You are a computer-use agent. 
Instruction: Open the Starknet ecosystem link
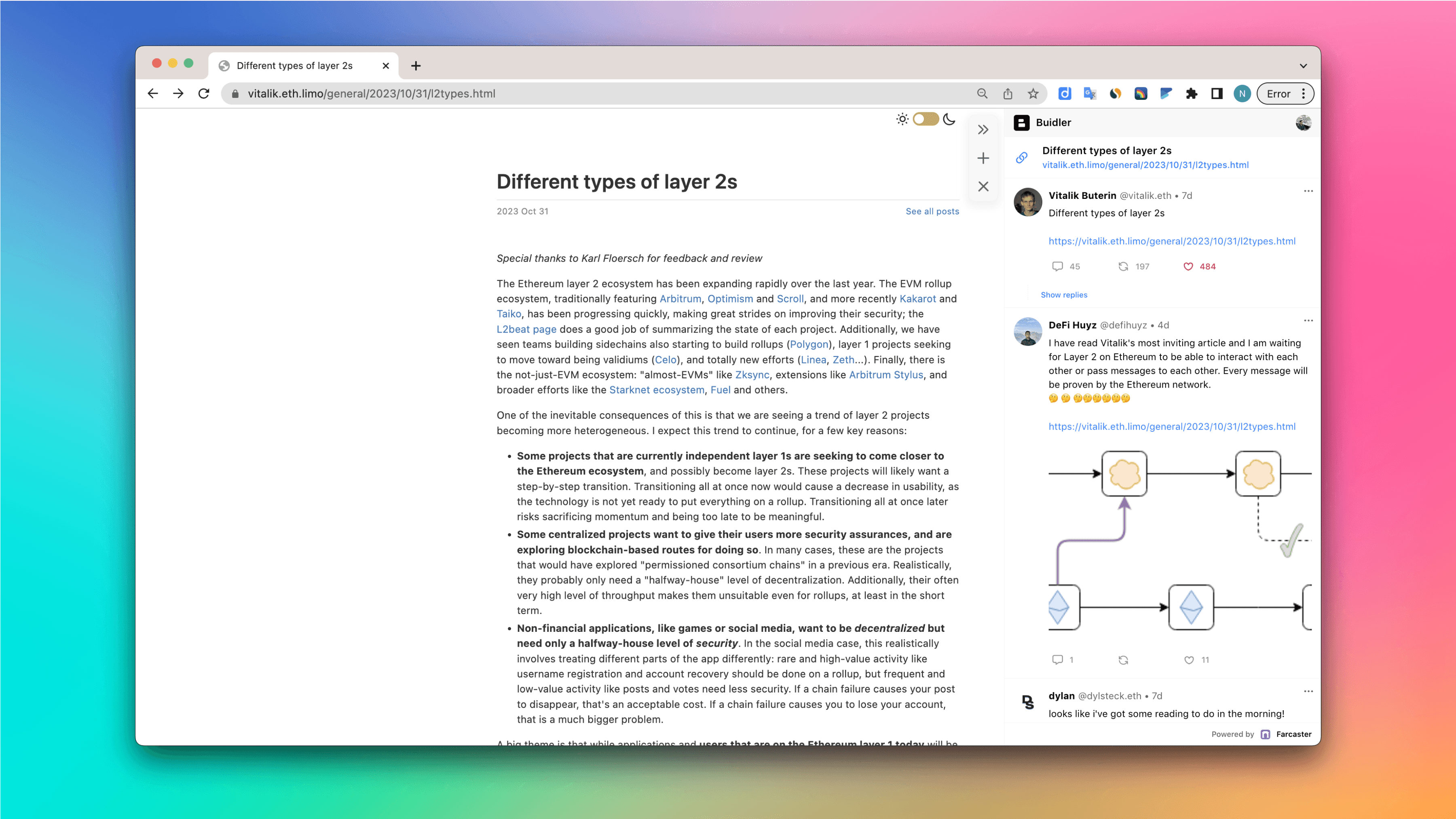click(x=656, y=390)
